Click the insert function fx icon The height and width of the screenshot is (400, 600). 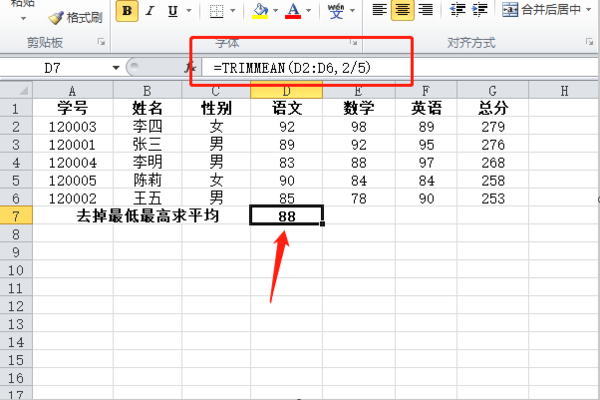(x=189, y=68)
